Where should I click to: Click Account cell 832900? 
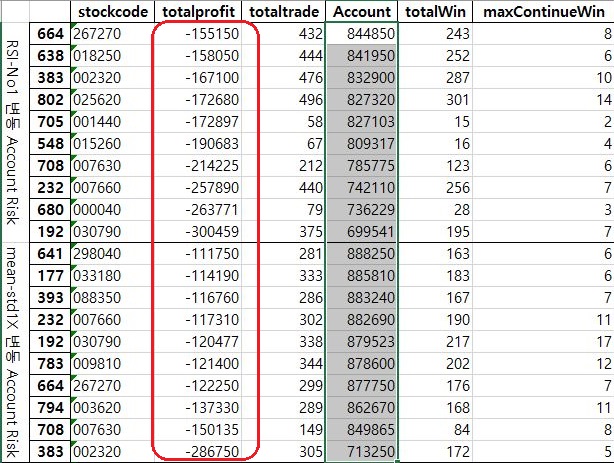click(362, 78)
